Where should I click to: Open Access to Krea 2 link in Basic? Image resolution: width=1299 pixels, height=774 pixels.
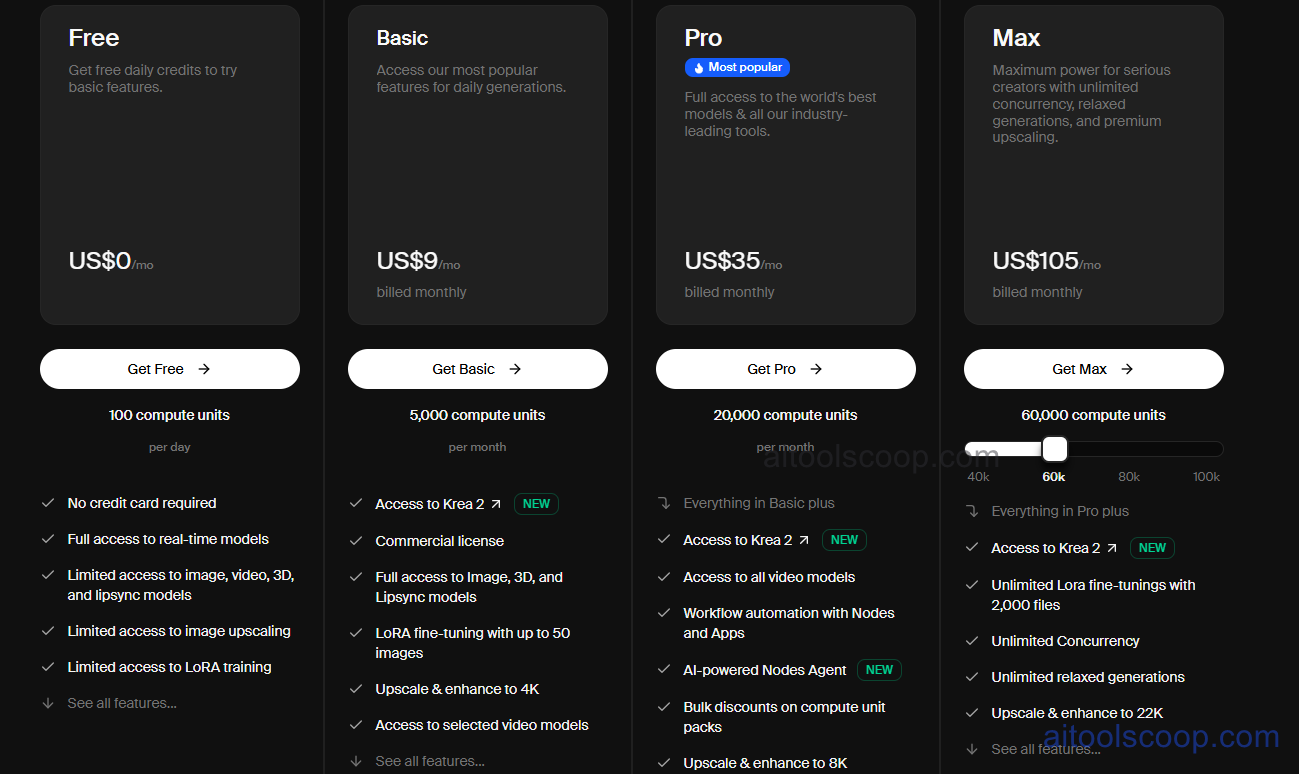[438, 504]
